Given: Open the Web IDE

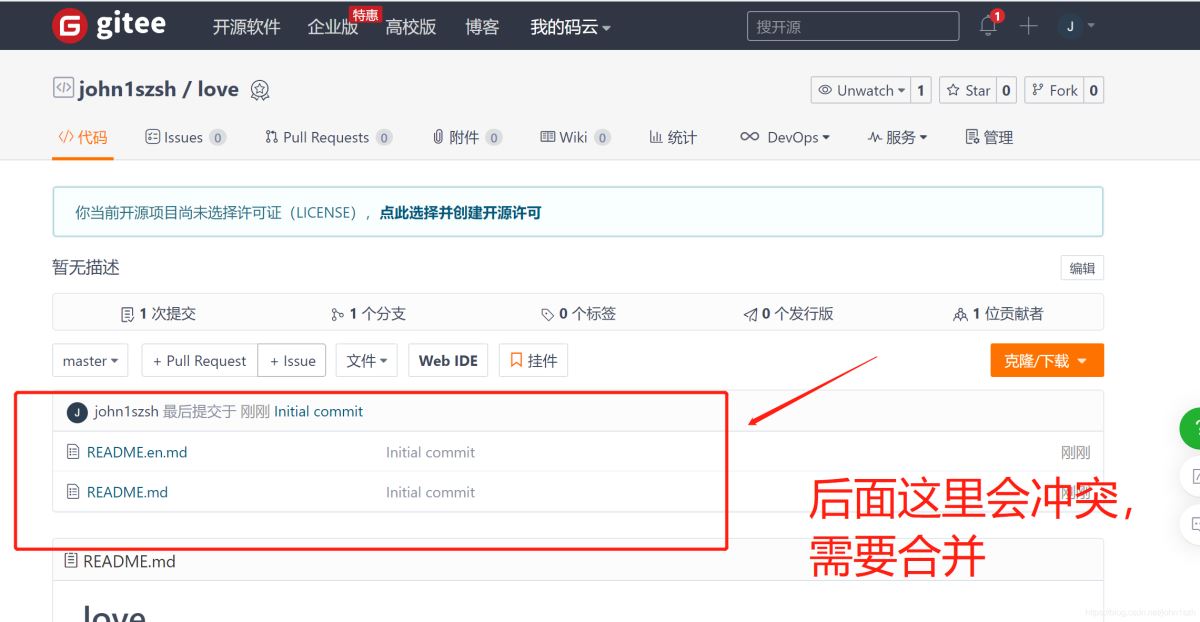Looking at the screenshot, I should pyautogui.click(x=448, y=361).
